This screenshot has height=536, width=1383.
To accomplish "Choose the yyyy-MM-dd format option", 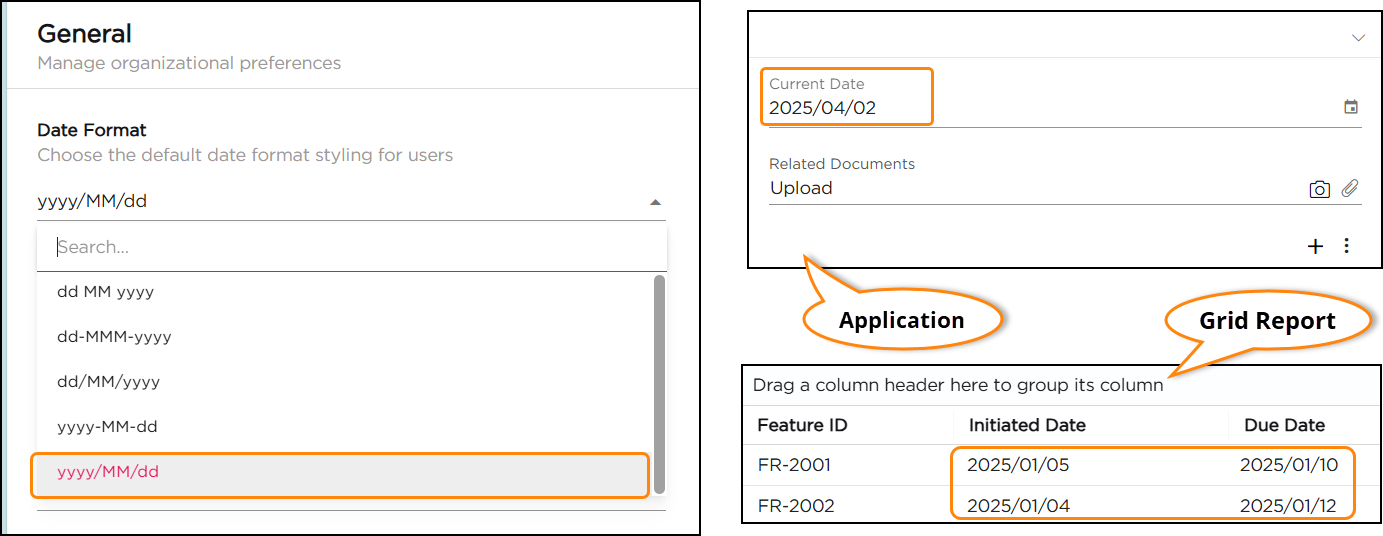I will tap(107, 427).
